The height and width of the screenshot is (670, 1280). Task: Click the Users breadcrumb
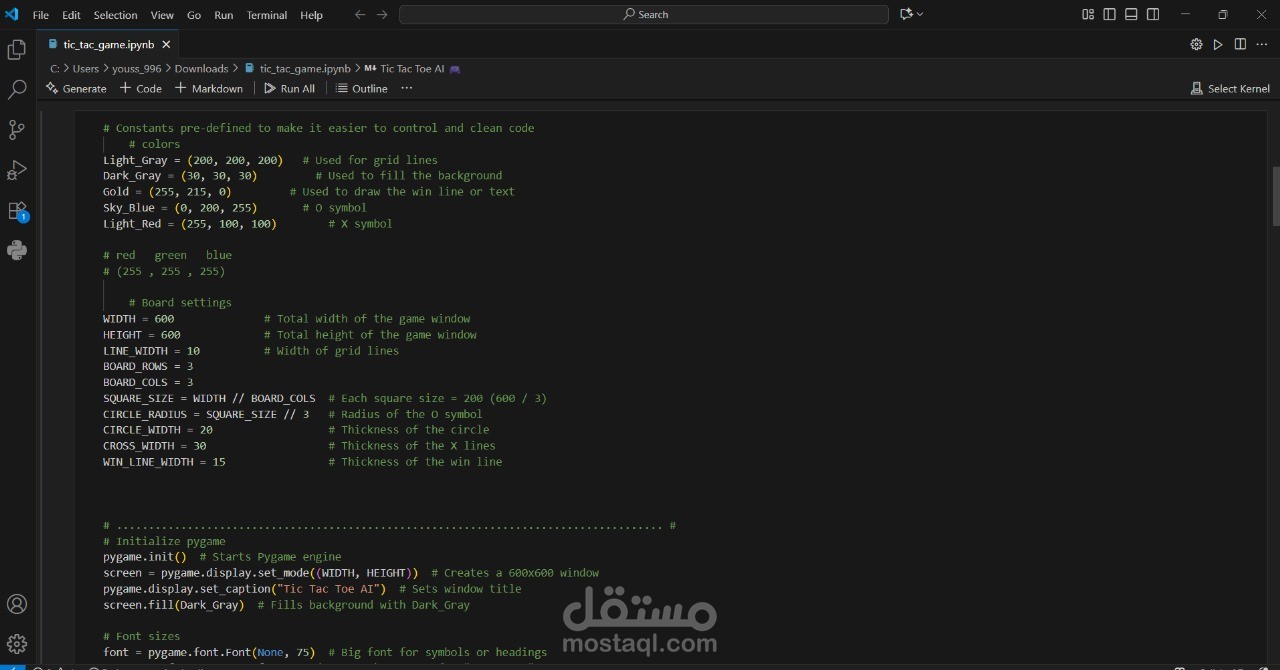pos(86,69)
